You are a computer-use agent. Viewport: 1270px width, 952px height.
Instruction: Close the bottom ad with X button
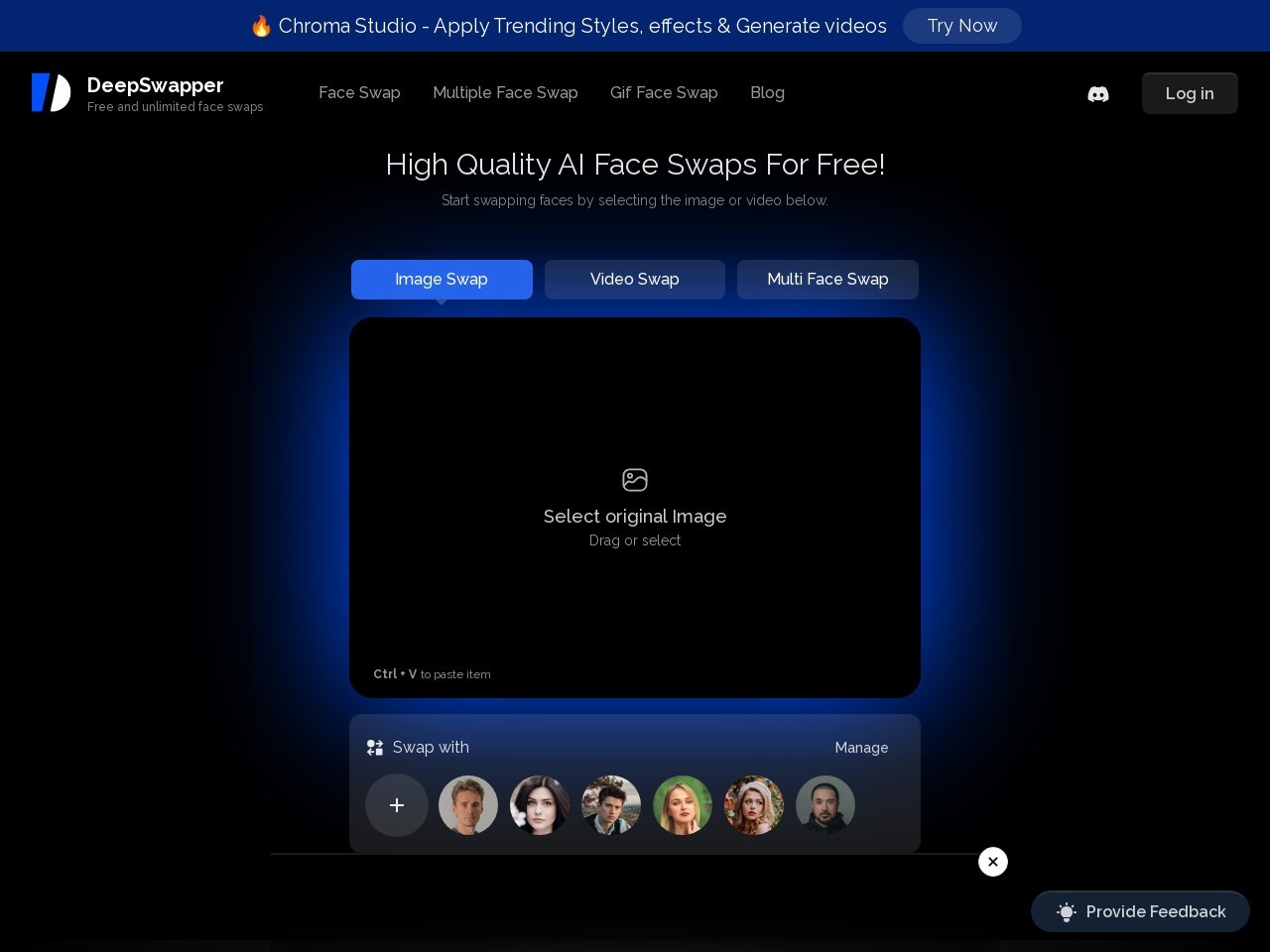[993, 862]
